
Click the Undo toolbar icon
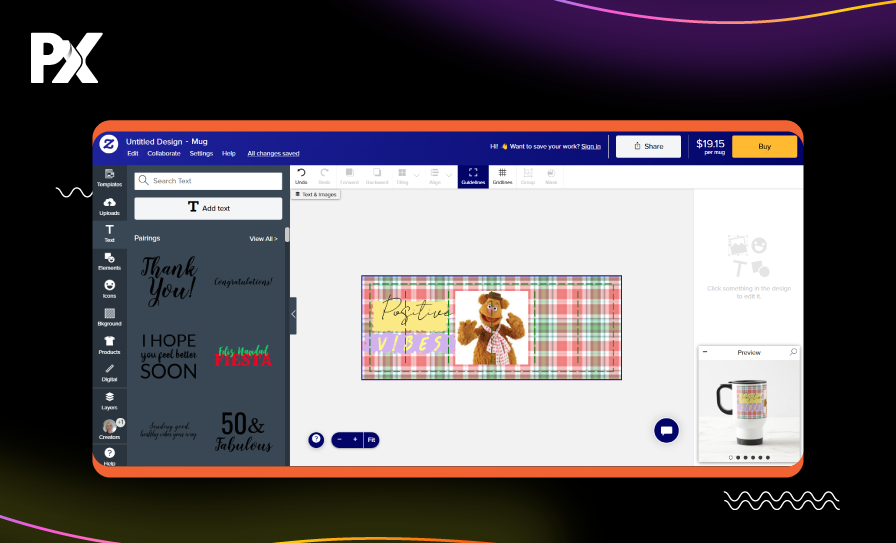[x=301, y=175]
